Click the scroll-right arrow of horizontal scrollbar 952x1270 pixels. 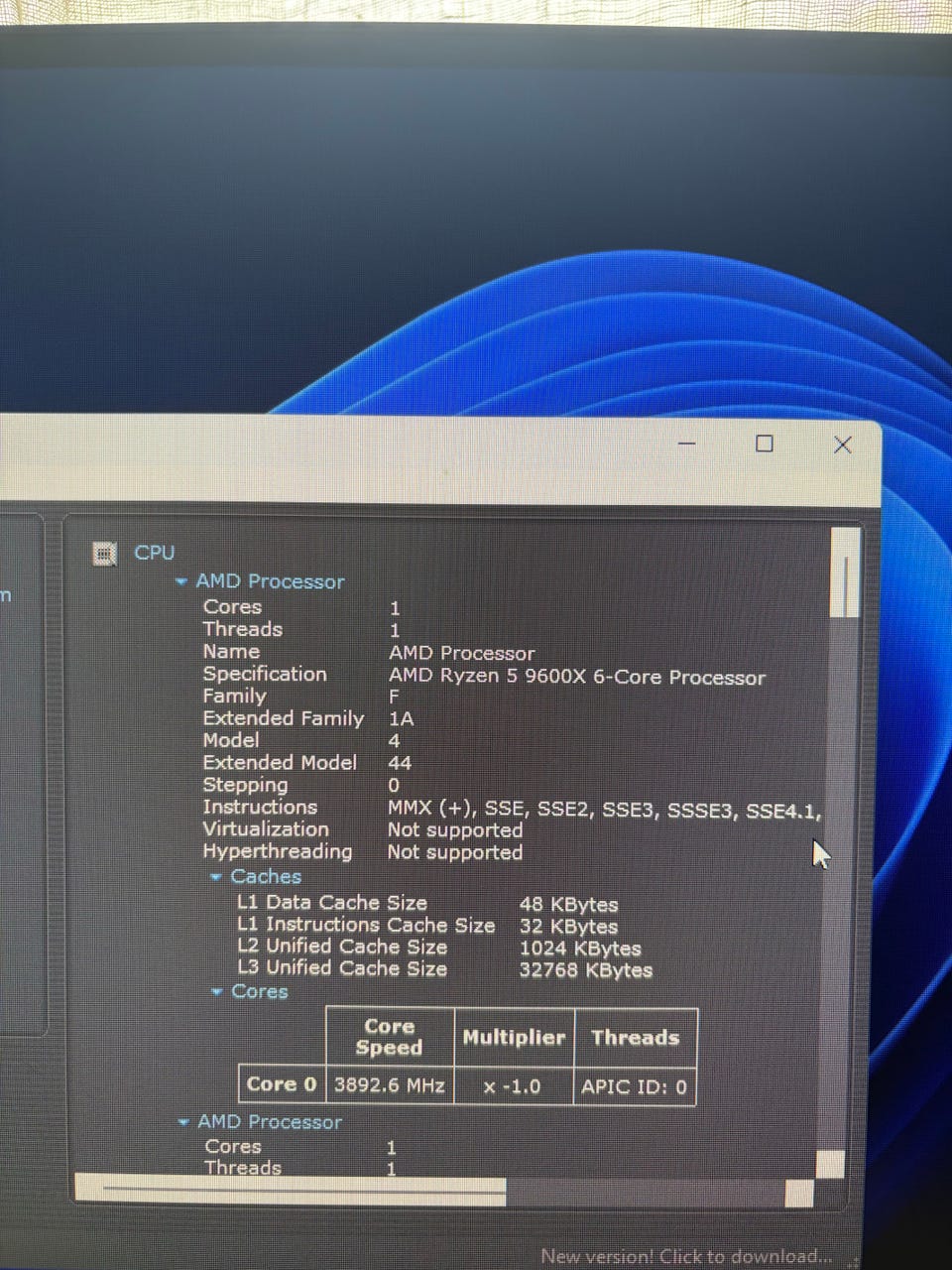pyautogui.click(x=798, y=1193)
